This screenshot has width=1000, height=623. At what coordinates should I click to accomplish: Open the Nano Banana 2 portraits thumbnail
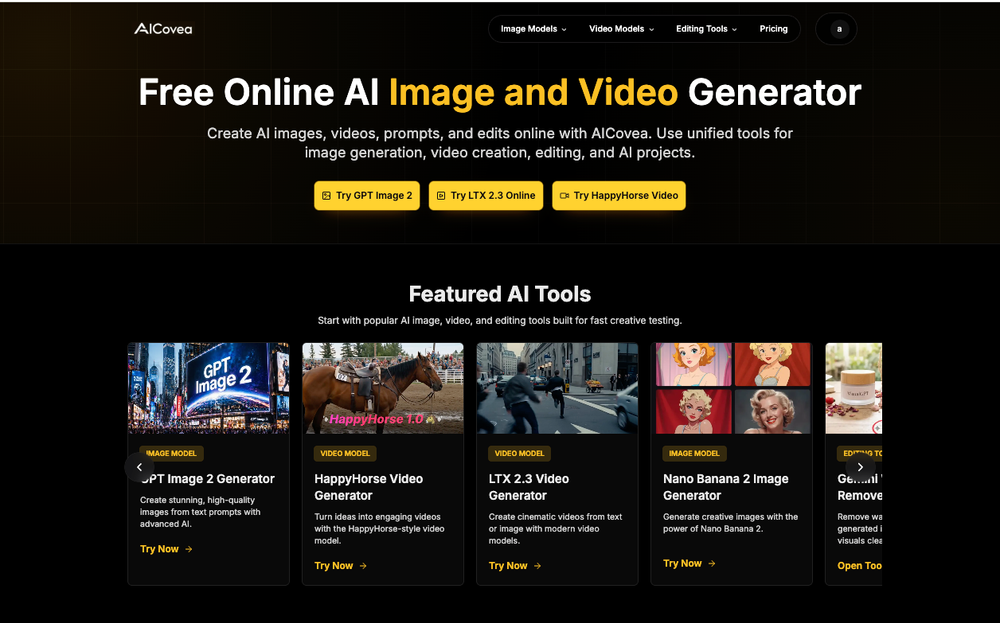[x=732, y=388]
